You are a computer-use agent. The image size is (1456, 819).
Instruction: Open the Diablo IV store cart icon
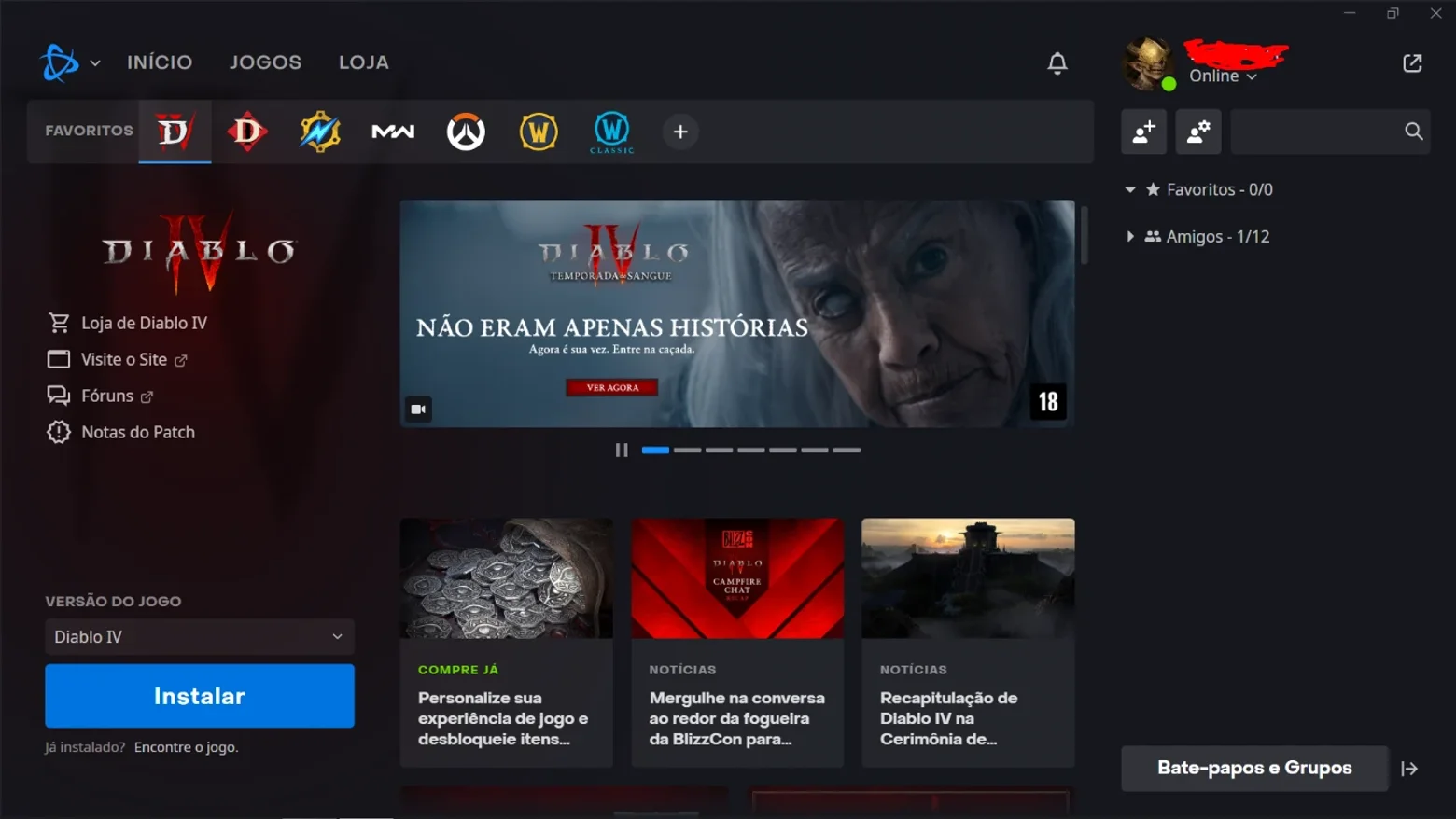click(x=59, y=323)
